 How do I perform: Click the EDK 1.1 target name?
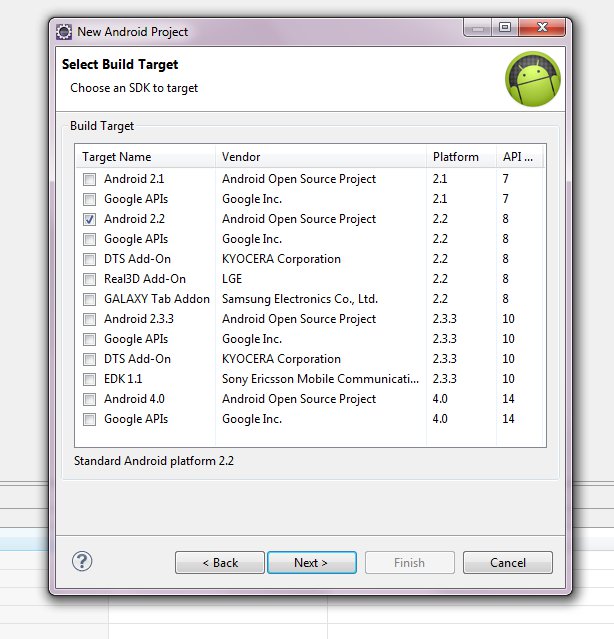tap(123, 379)
